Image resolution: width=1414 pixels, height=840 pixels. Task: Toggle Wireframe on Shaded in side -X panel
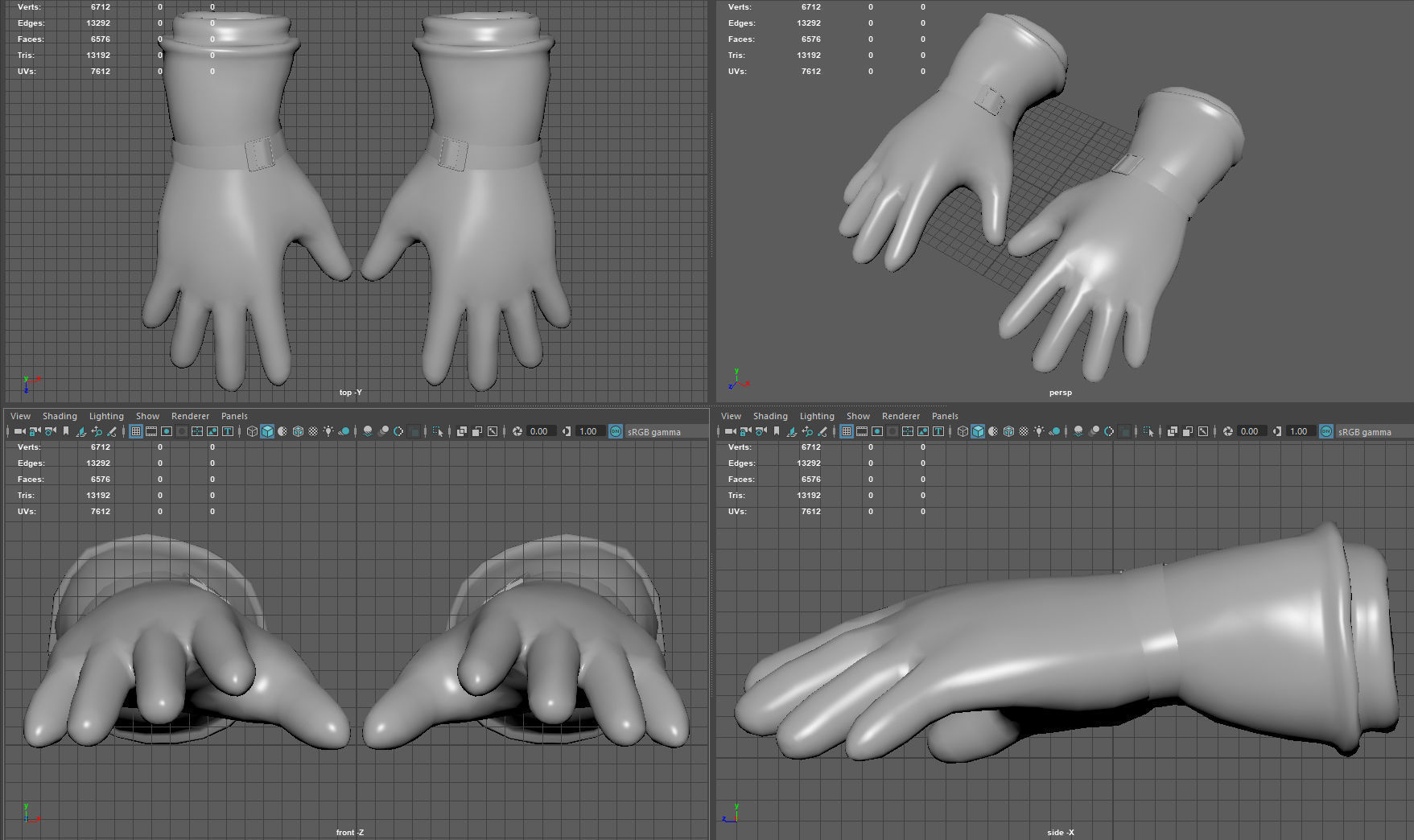pos(1008,431)
